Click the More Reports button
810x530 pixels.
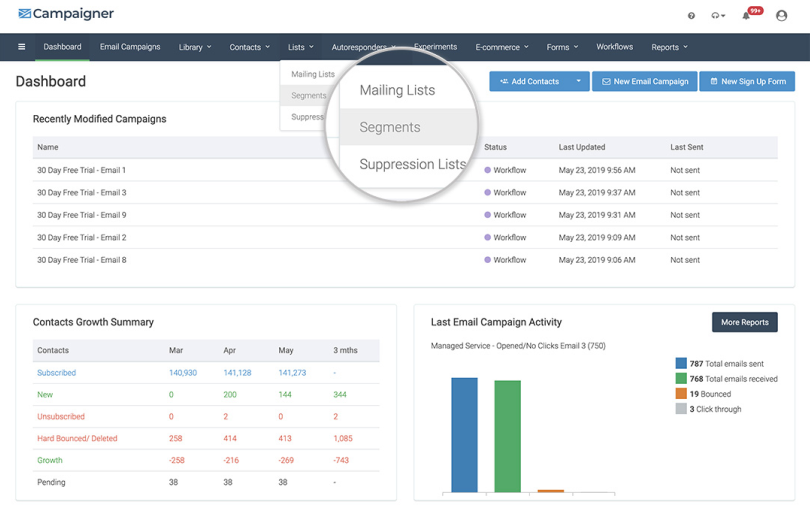[x=744, y=322]
